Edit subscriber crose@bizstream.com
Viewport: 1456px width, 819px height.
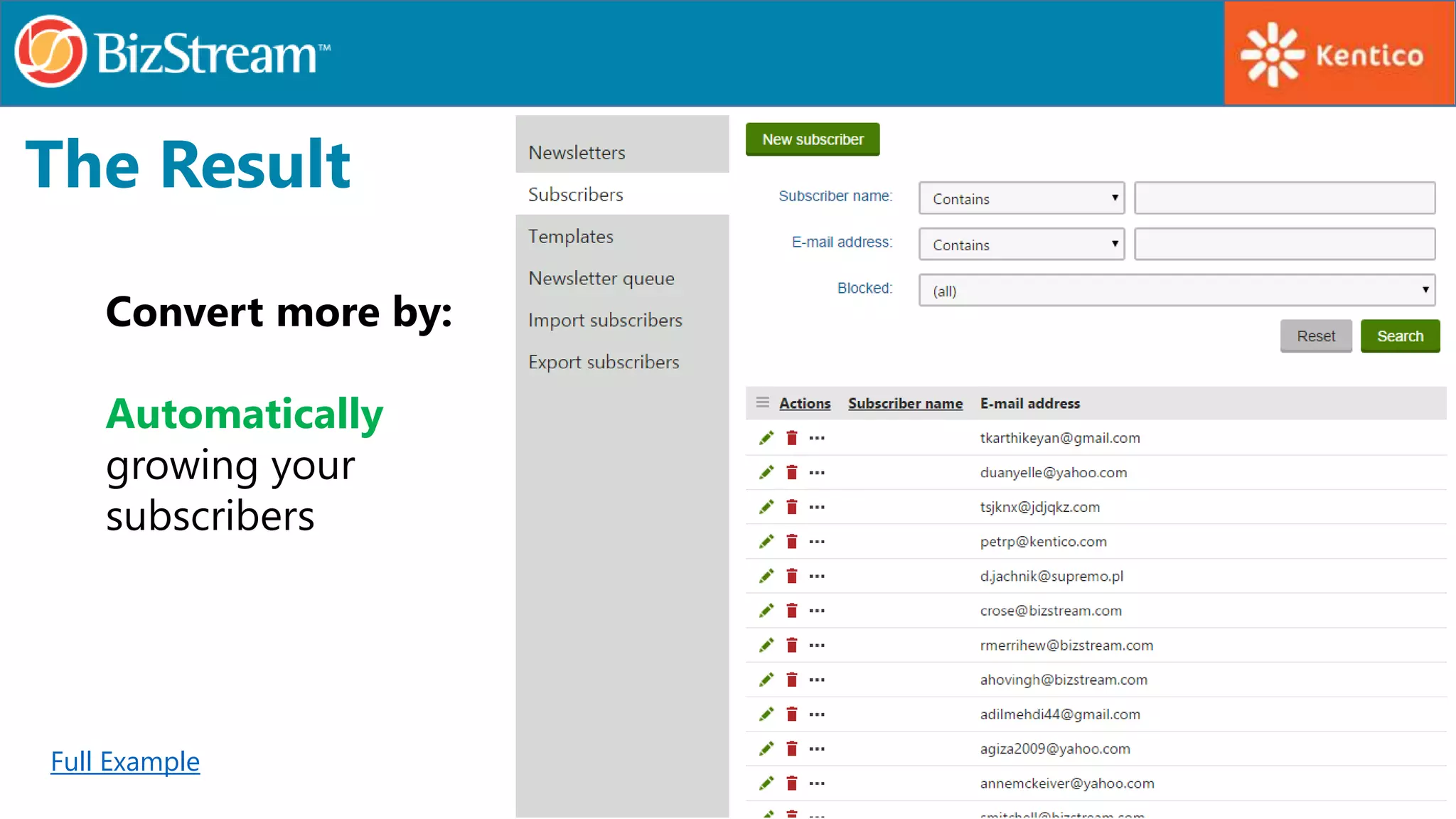point(766,611)
